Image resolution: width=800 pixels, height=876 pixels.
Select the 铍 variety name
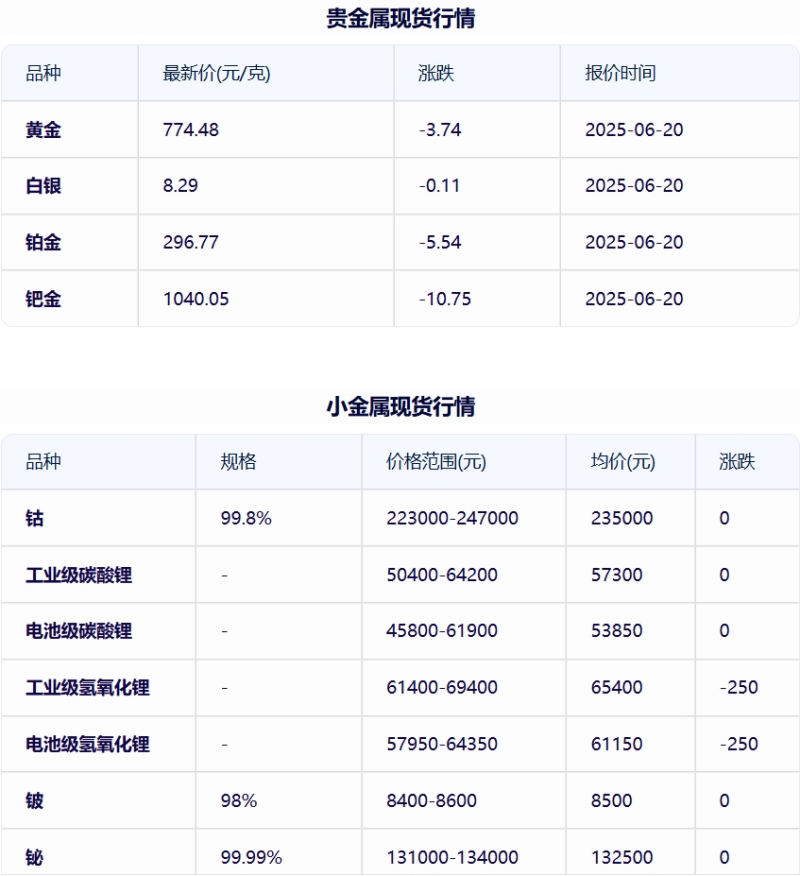point(34,801)
